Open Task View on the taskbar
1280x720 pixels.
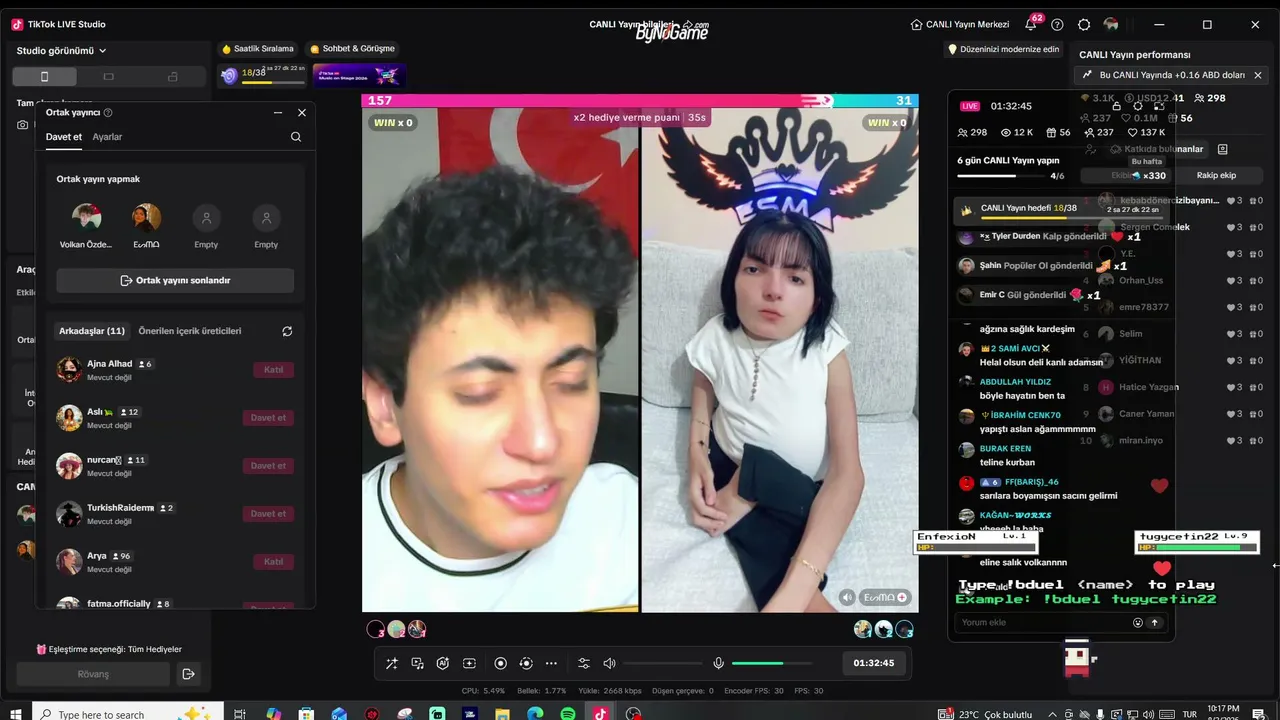pos(240,714)
